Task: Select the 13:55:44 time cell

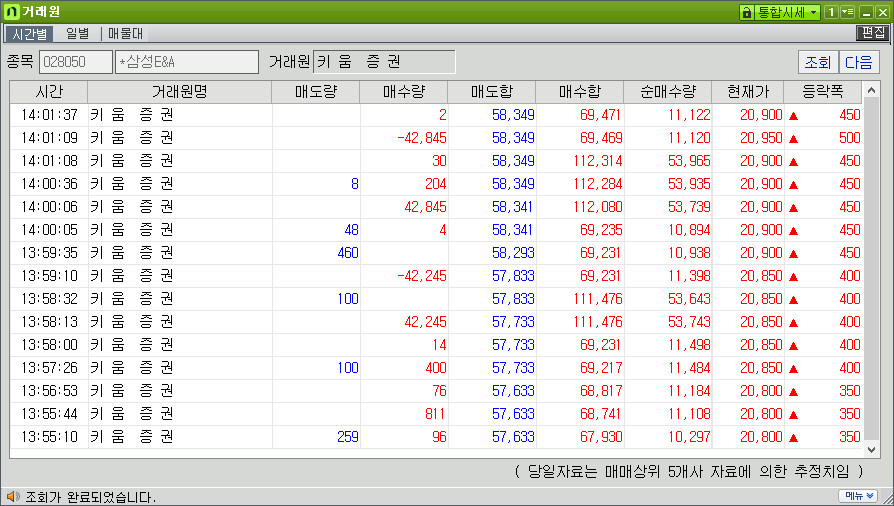Action: coord(49,414)
